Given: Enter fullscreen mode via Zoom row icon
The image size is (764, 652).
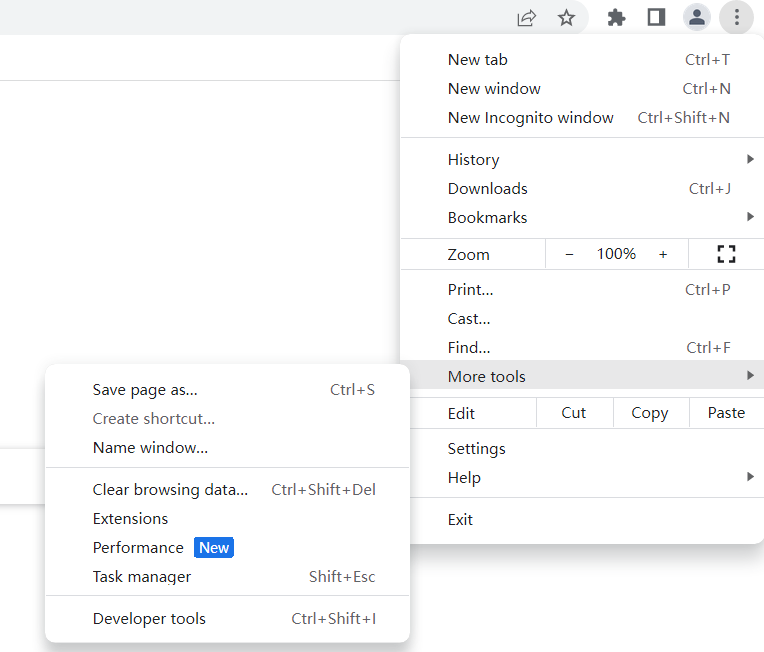Looking at the screenshot, I should [726, 254].
